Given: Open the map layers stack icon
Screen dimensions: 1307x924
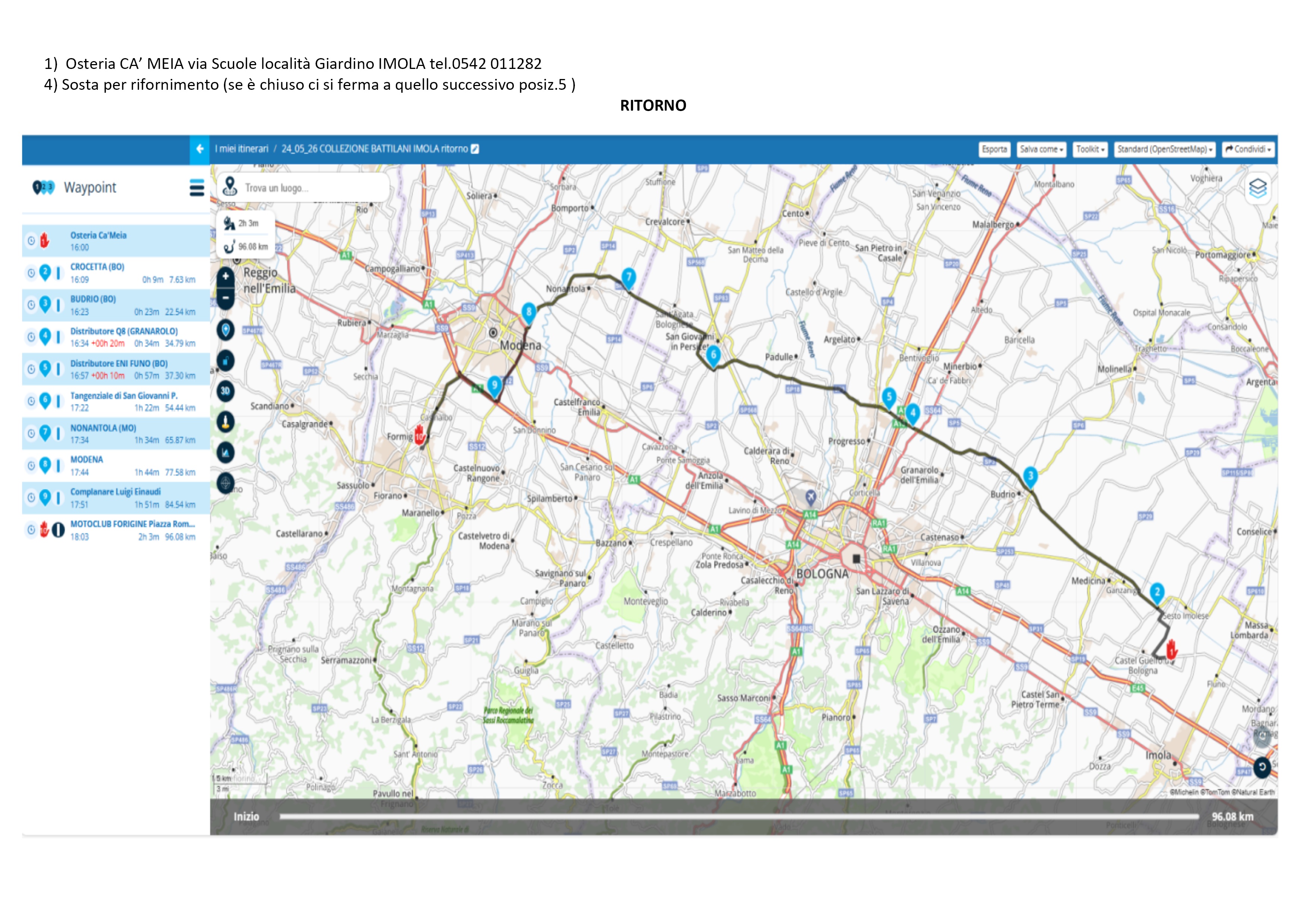Looking at the screenshot, I should point(1257,188).
